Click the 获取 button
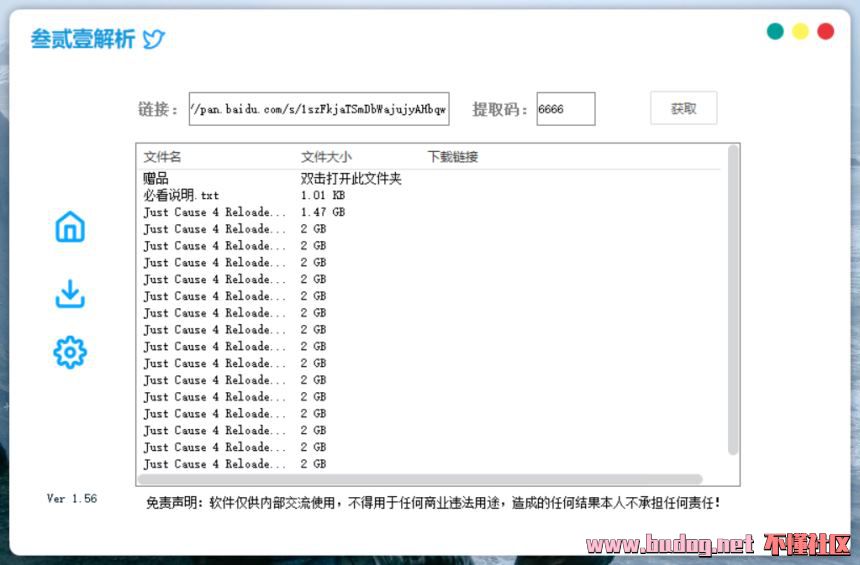The height and width of the screenshot is (565, 860). (683, 108)
